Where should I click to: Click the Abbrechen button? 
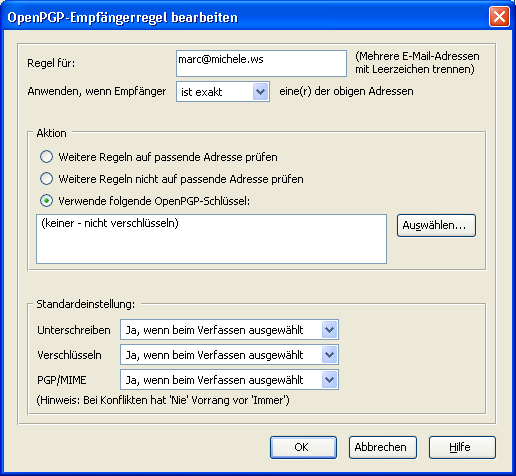[383, 447]
